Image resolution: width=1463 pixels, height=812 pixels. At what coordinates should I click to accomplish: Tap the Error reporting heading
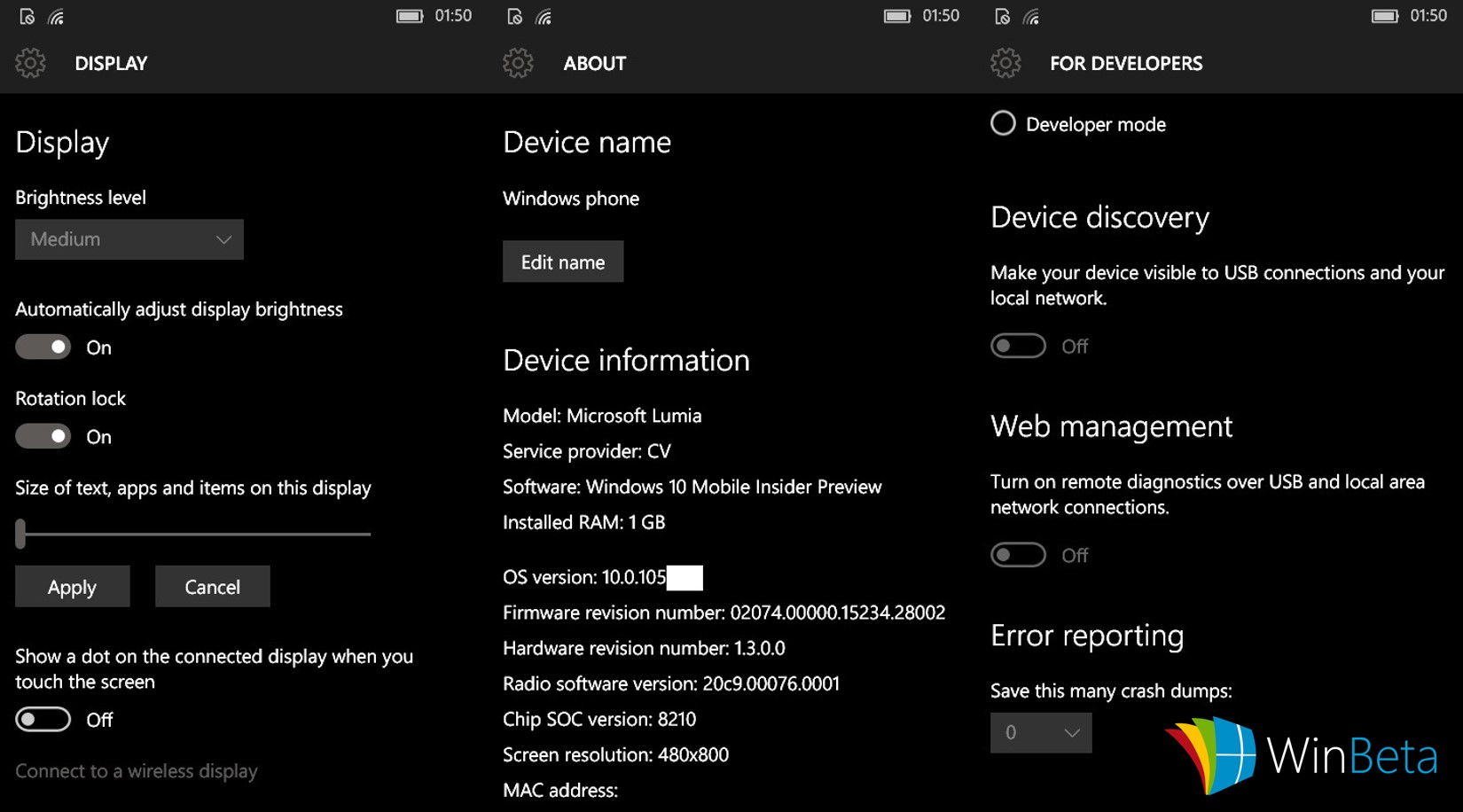(1087, 636)
